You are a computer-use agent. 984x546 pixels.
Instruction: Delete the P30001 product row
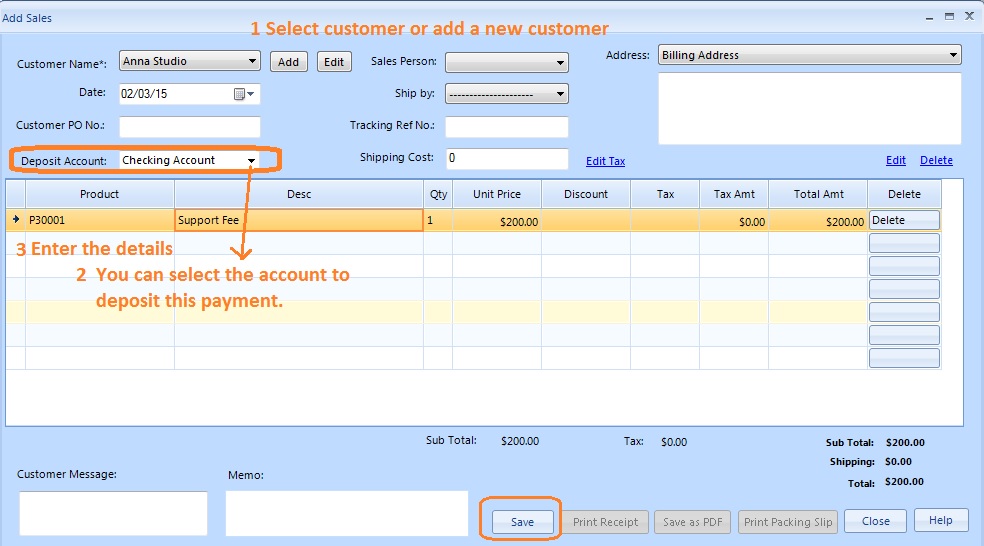pos(904,220)
